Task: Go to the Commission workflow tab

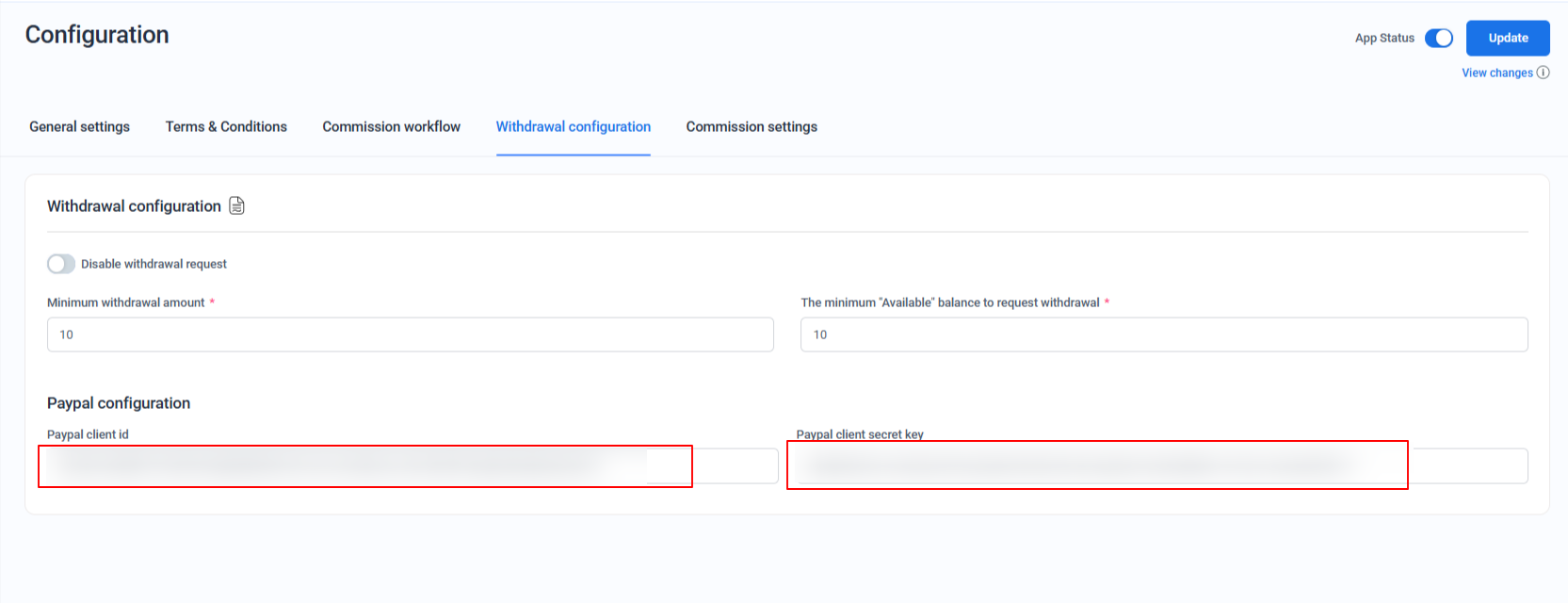Action: [x=391, y=127]
